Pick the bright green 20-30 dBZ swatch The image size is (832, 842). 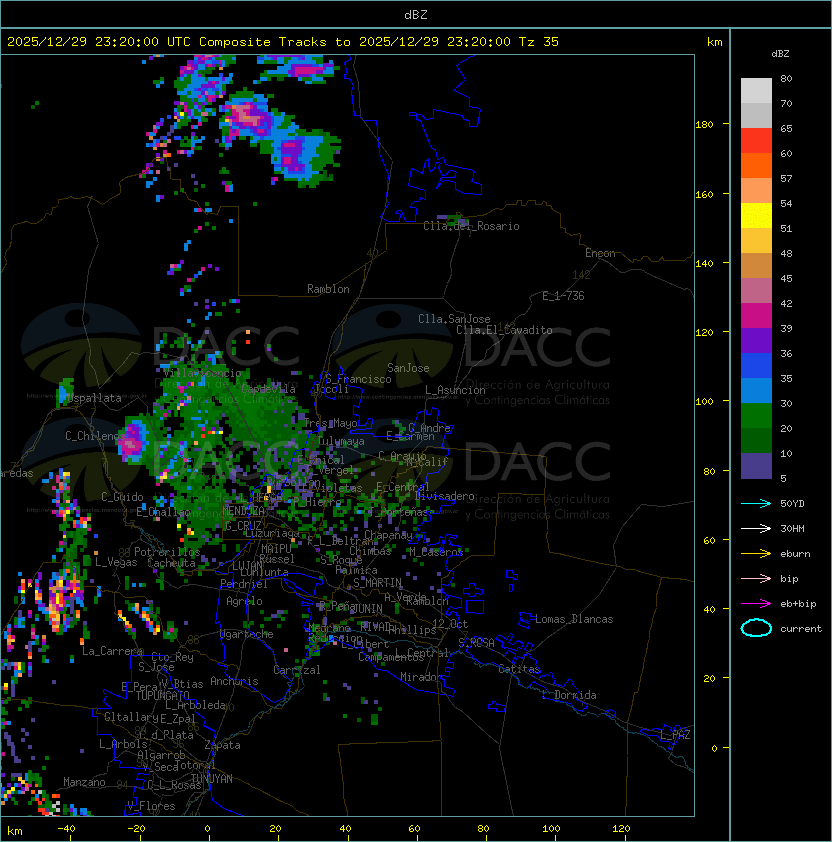756,416
